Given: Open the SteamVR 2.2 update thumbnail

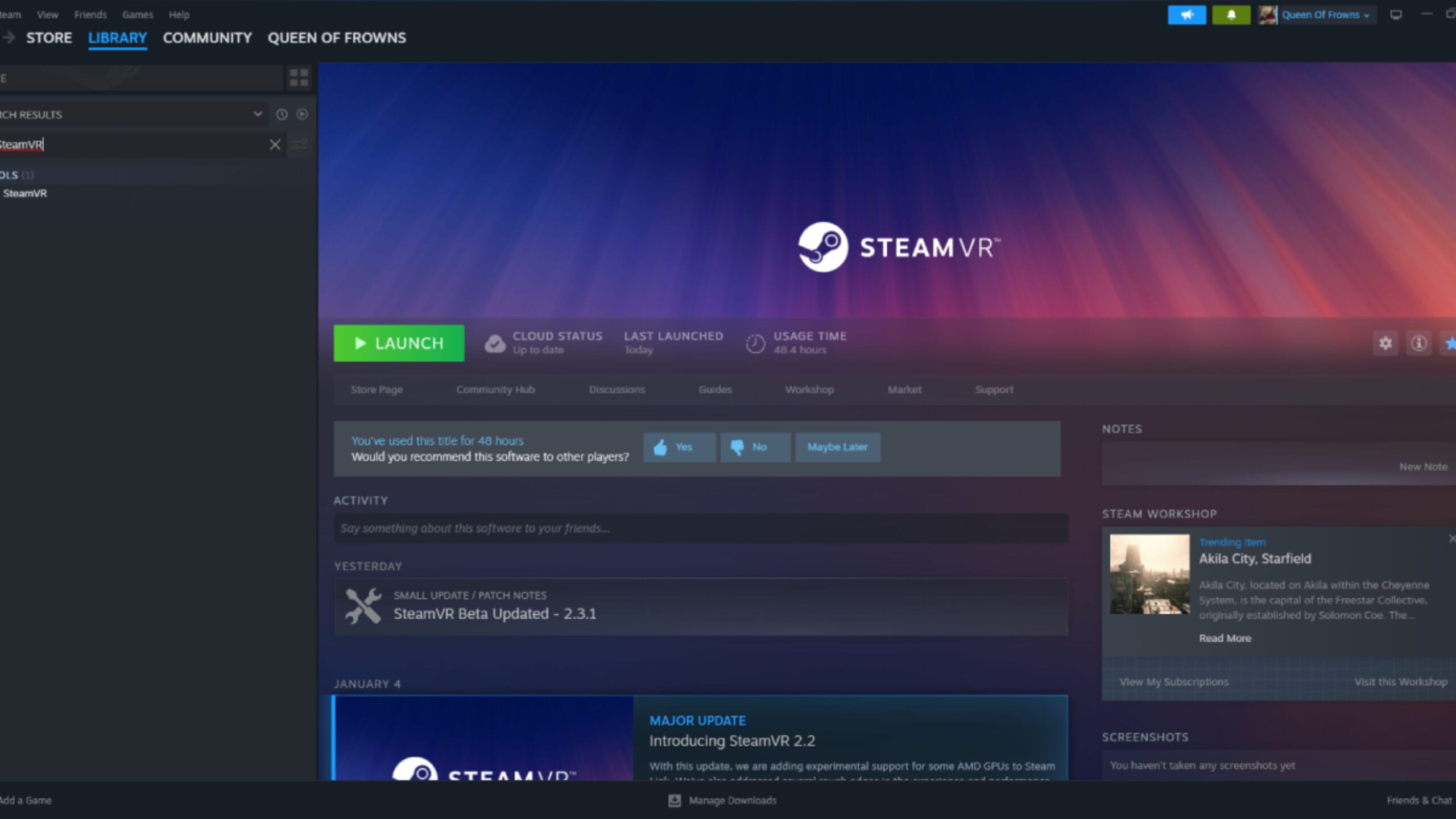Looking at the screenshot, I should (484, 738).
